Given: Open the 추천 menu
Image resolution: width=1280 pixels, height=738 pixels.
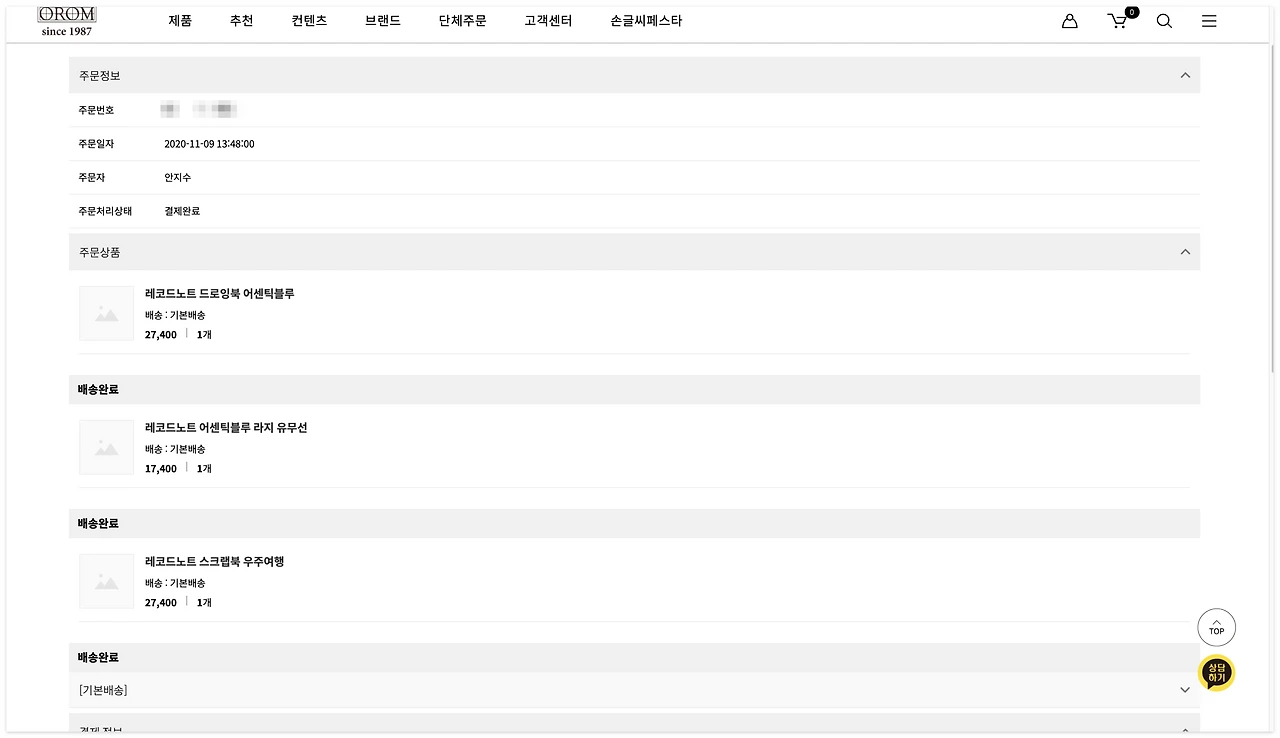Looking at the screenshot, I should click(242, 21).
